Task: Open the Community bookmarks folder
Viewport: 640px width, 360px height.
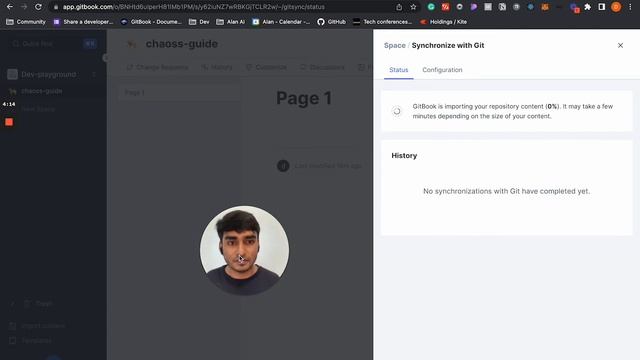Action: [x=26, y=22]
